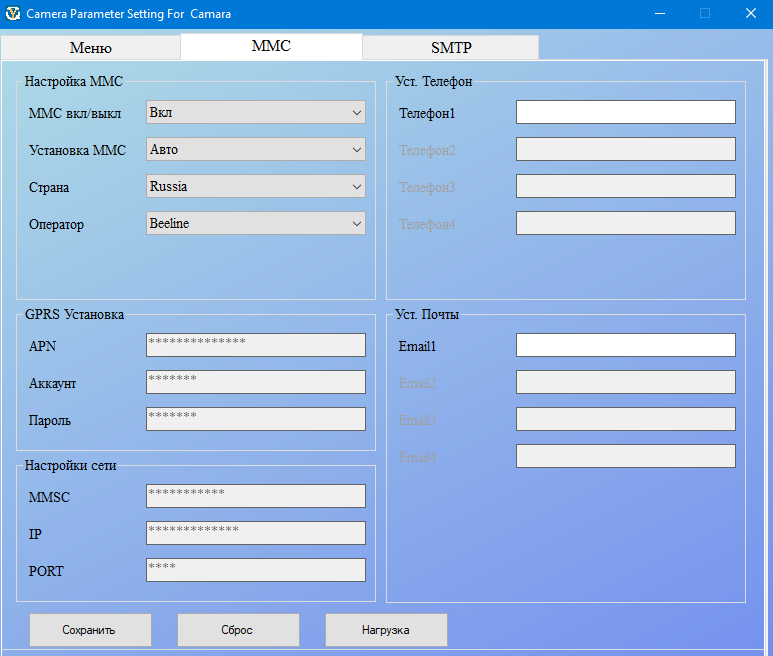Click the IP address field
The width and height of the screenshot is (773, 656).
(x=255, y=534)
